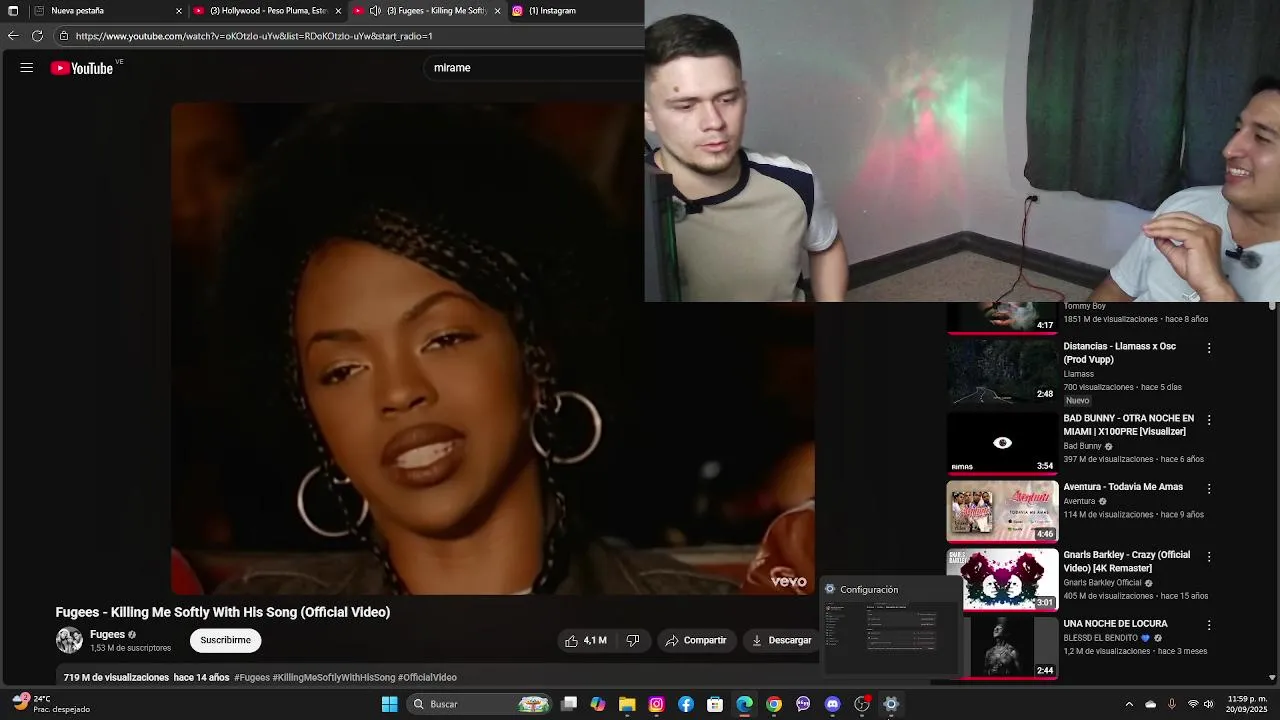Click the Fugees video player
Screen dimensions: 1280x720
[493, 348]
